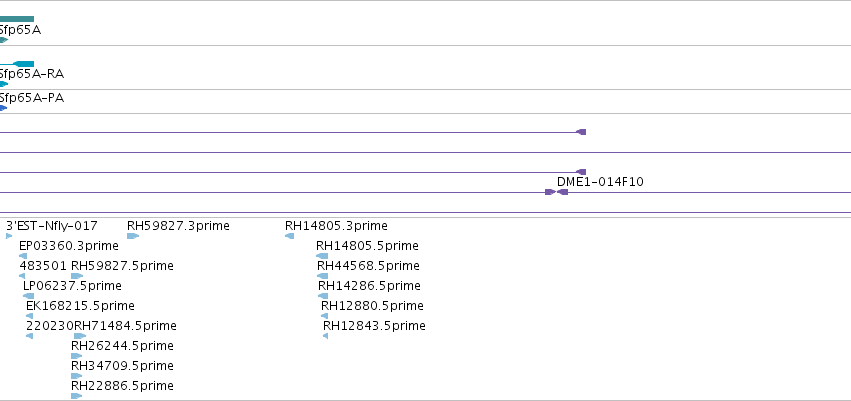Click the Sfp65A-PA protein arrow

pos(3,108)
